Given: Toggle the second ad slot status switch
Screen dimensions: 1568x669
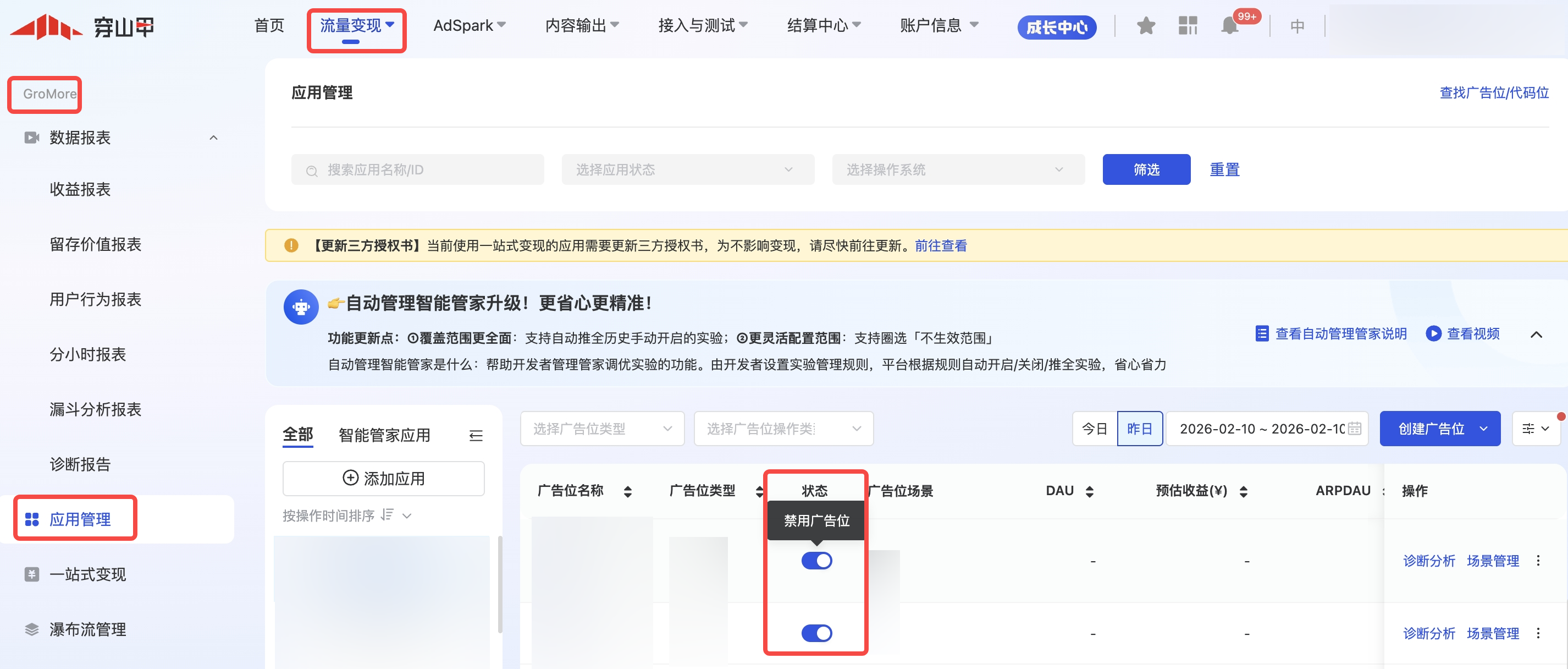Looking at the screenshot, I should (816, 633).
